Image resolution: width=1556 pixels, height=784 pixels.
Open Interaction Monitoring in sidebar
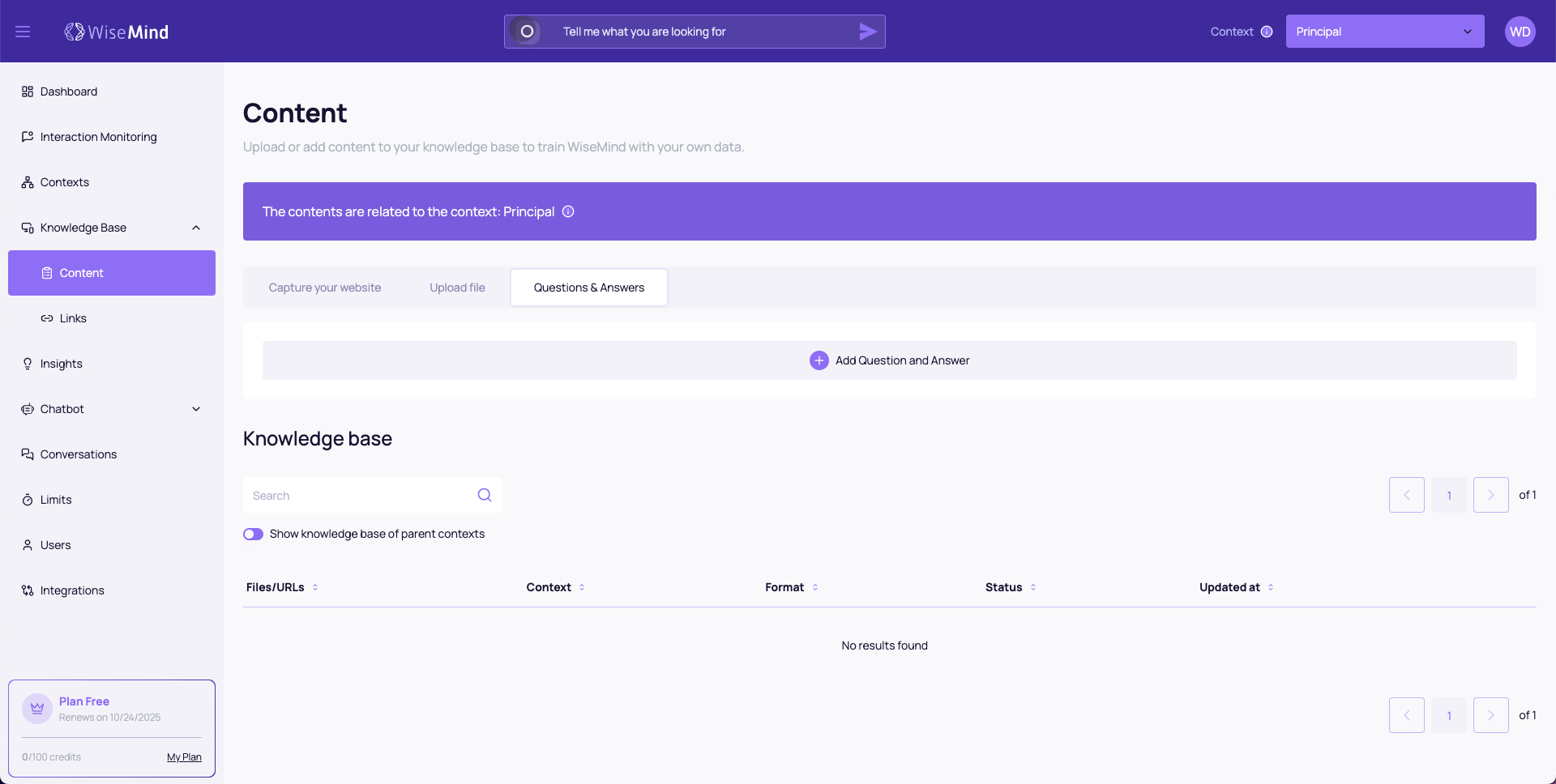[x=98, y=137]
